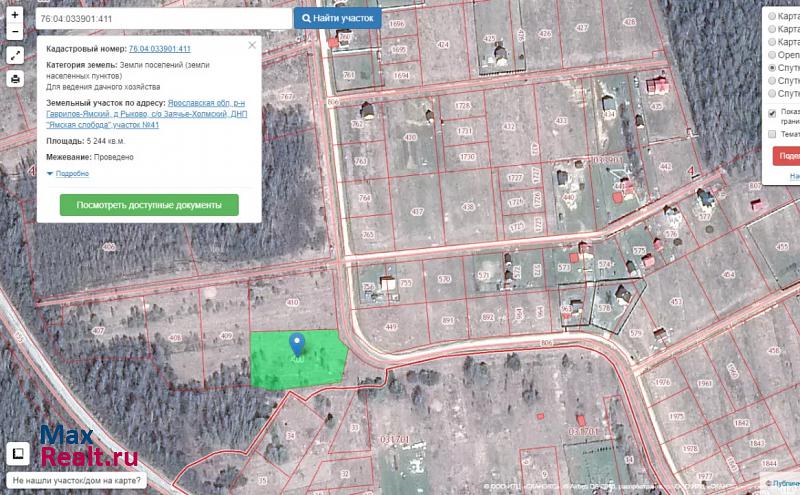Image resolution: width=800 pixels, height=495 pixels.
Task: Uncheck the Показ границ checkbox
Action: (x=772, y=112)
